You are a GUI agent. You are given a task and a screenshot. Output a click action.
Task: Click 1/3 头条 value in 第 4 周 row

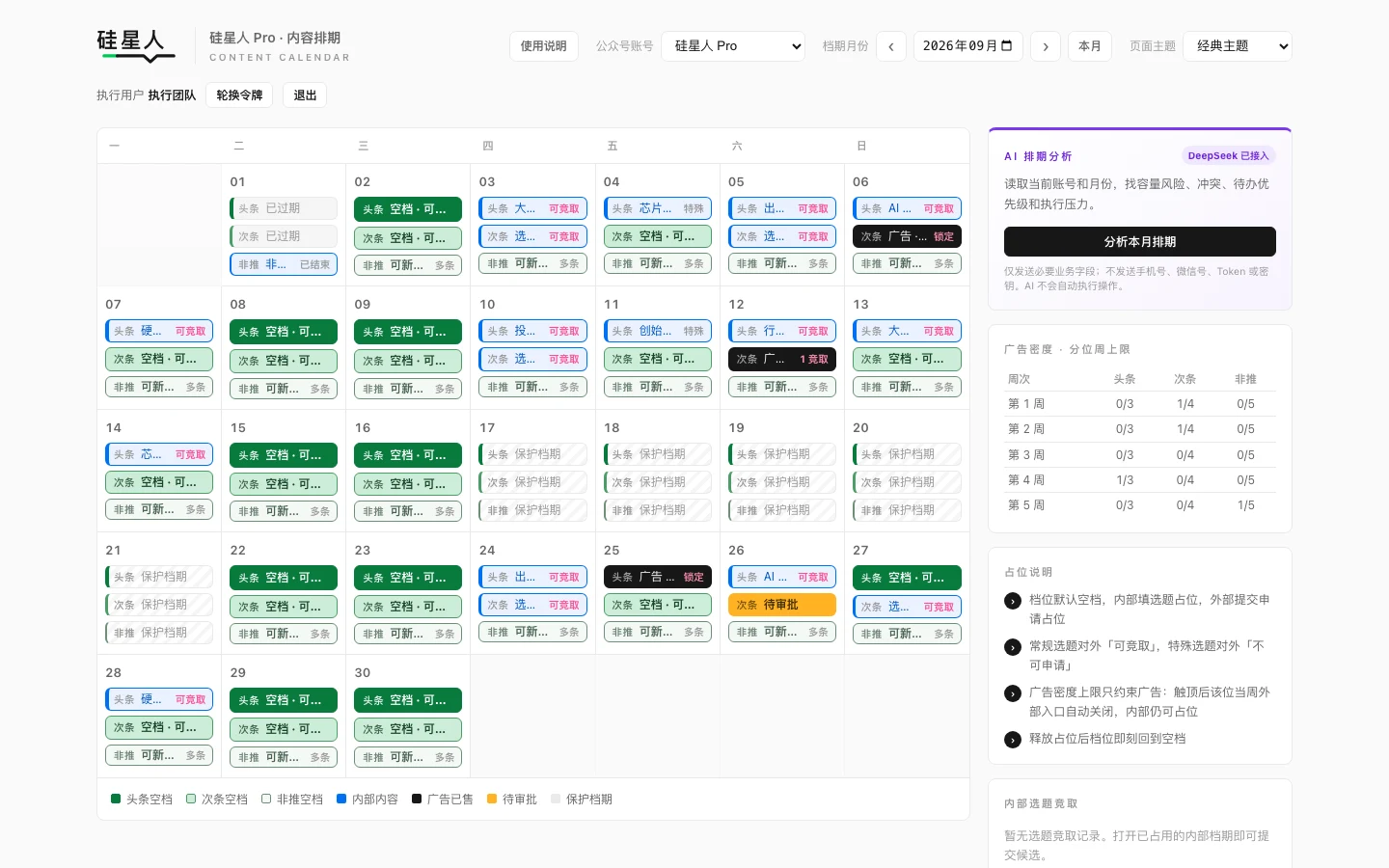[1125, 480]
